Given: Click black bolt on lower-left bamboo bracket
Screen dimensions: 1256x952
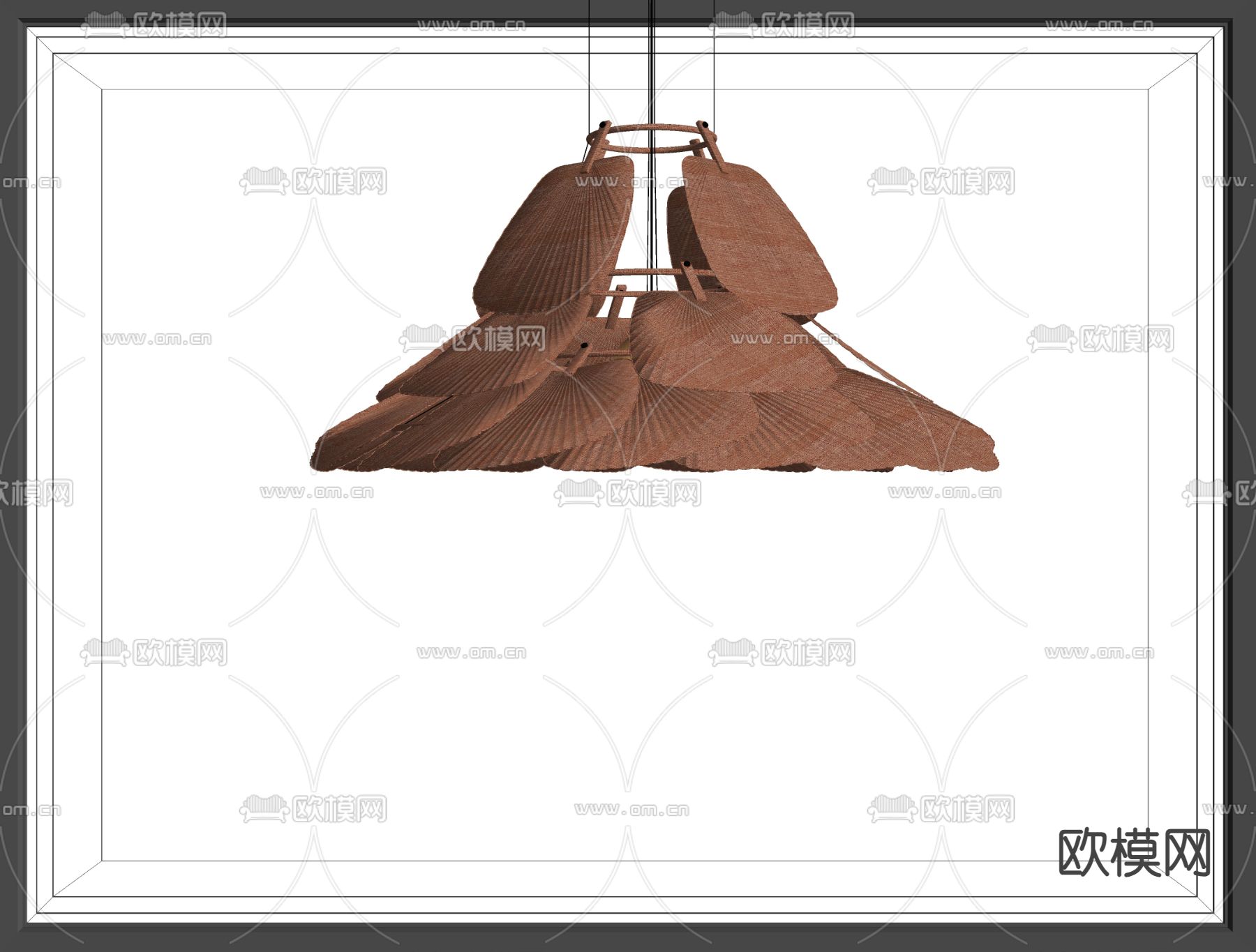Looking at the screenshot, I should click(x=584, y=346).
